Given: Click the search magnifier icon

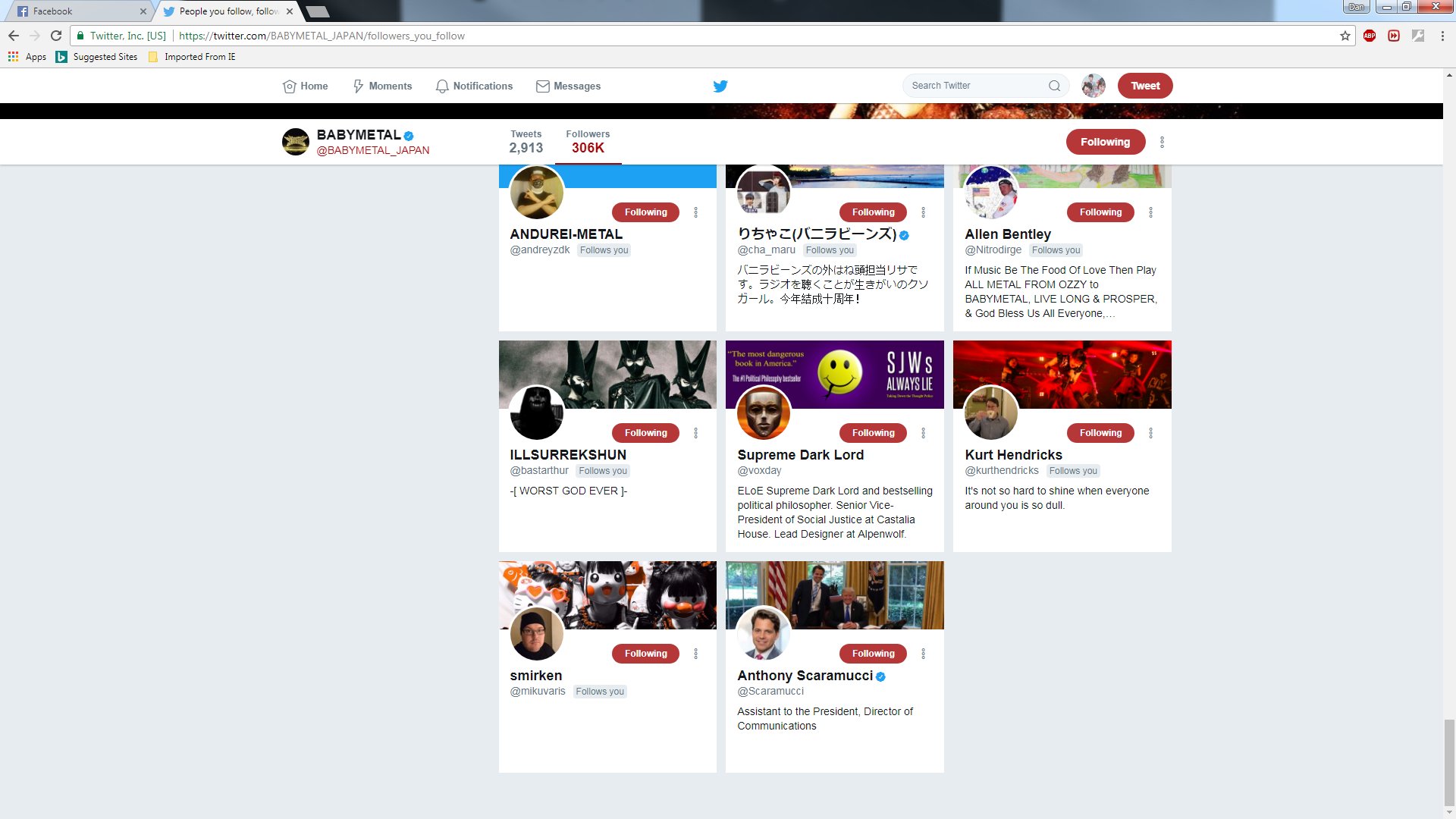Looking at the screenshot, I should tap(1054, 86).
